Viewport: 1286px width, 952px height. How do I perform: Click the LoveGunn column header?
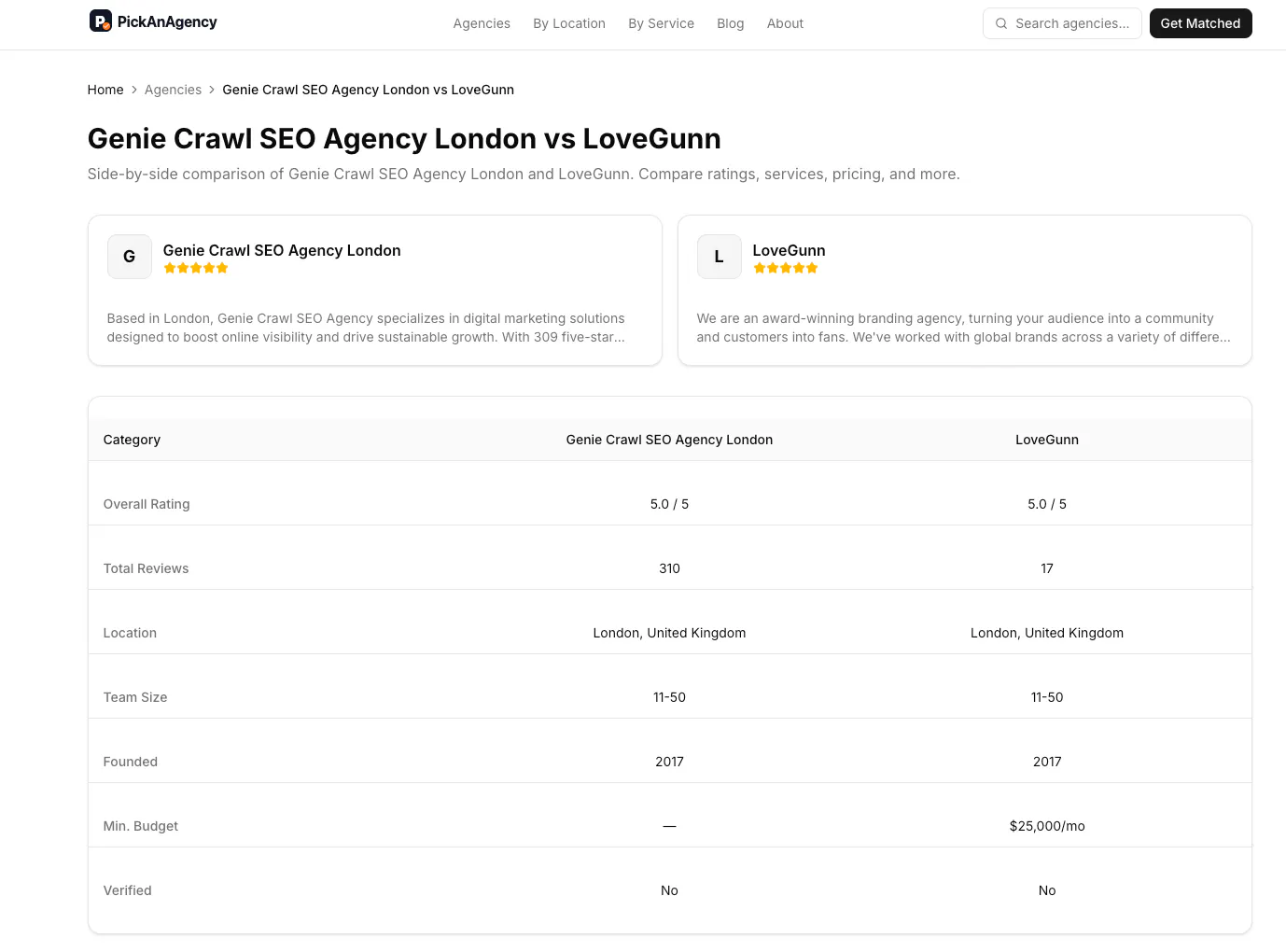(1047, 440)
